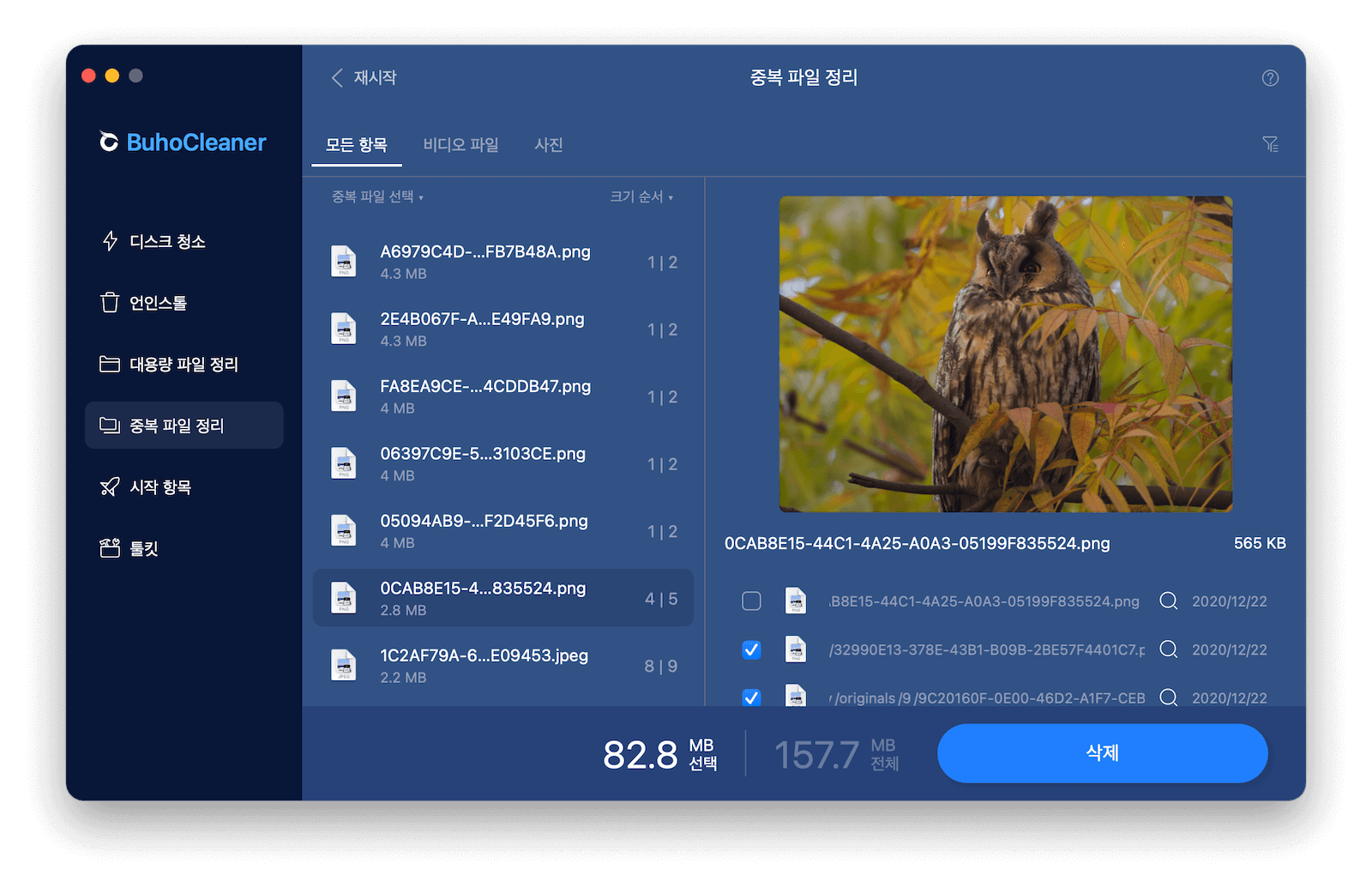
Task: Click the BuhoCleaner logo icon
Action: 109,142
